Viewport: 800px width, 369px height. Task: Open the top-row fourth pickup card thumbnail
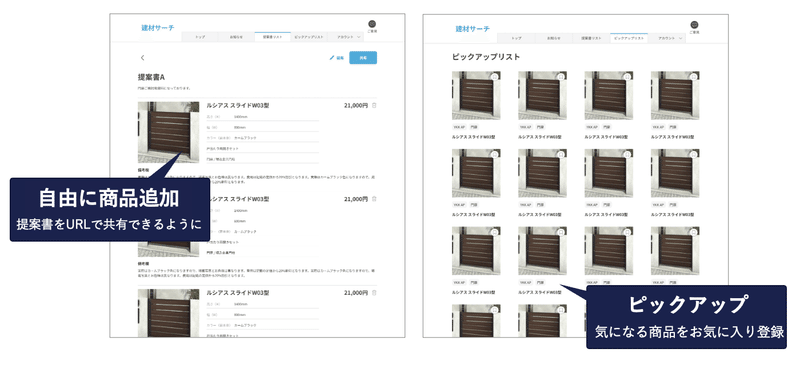click(x=675, y=95)
